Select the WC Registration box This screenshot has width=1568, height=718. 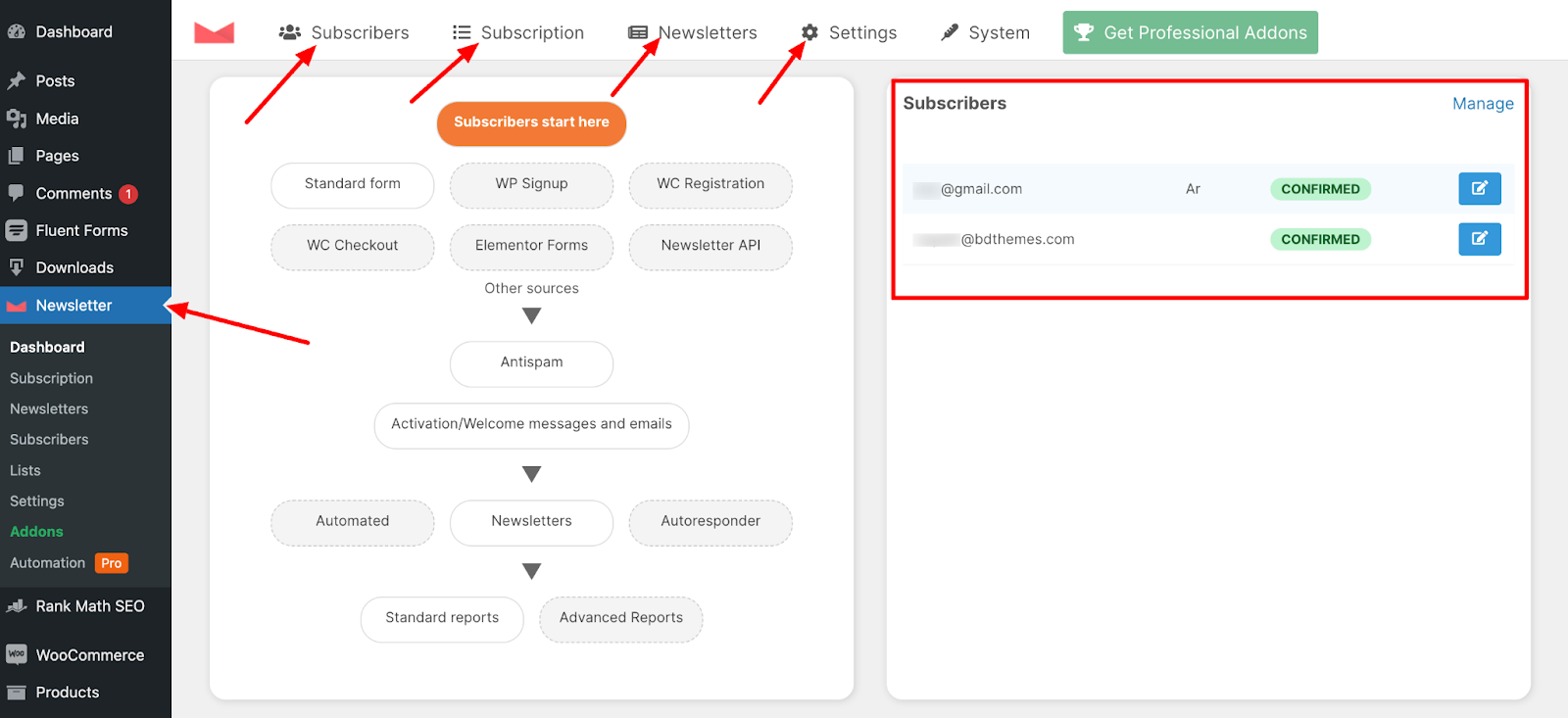point(710,184)
